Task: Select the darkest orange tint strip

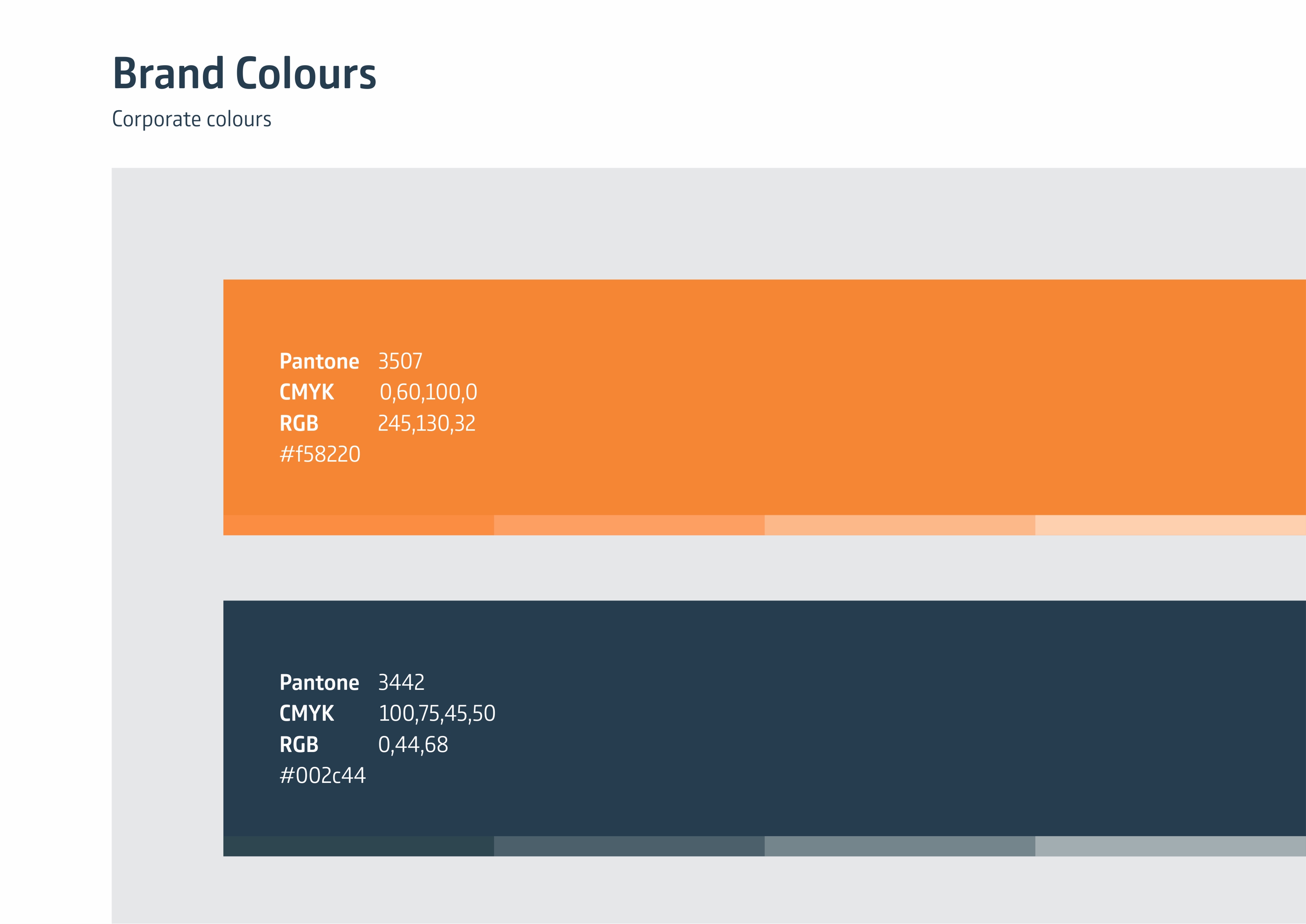Action: coord(359,525)
